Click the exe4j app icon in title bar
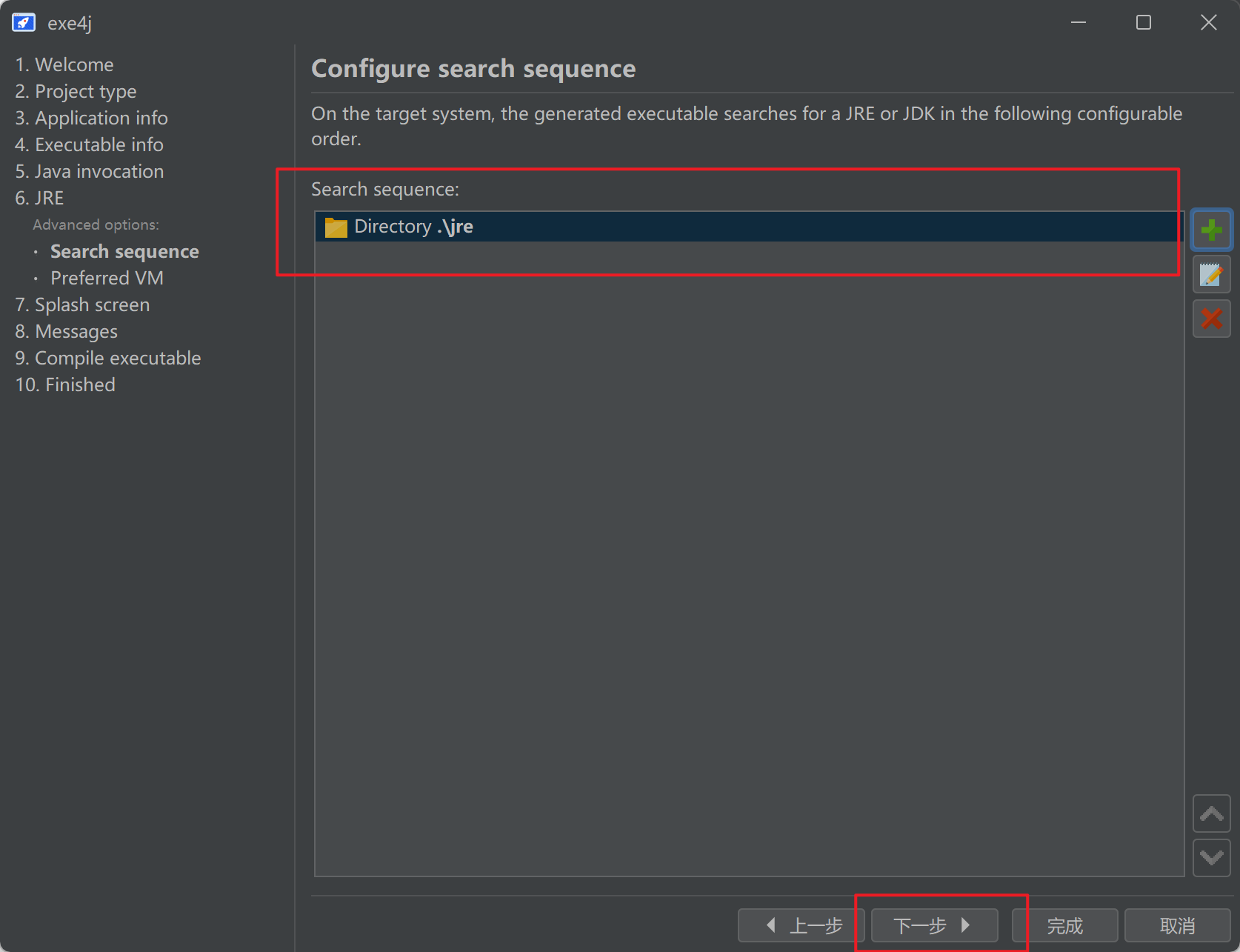Screen dimensions: 1240x952 point(23,23)
